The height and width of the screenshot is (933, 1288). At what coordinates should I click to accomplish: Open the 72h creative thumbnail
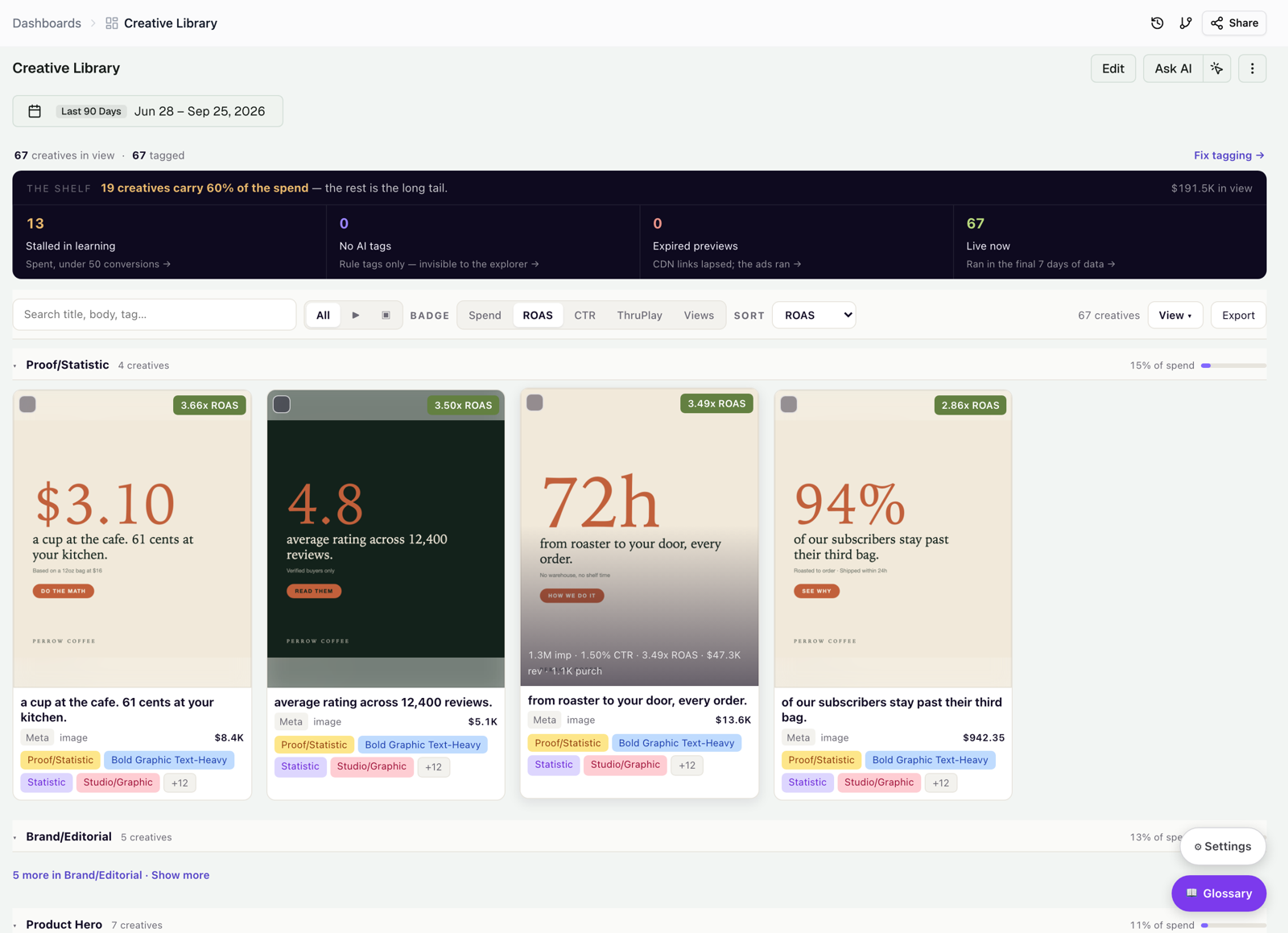pyautogui.click(x=639, y=537)
